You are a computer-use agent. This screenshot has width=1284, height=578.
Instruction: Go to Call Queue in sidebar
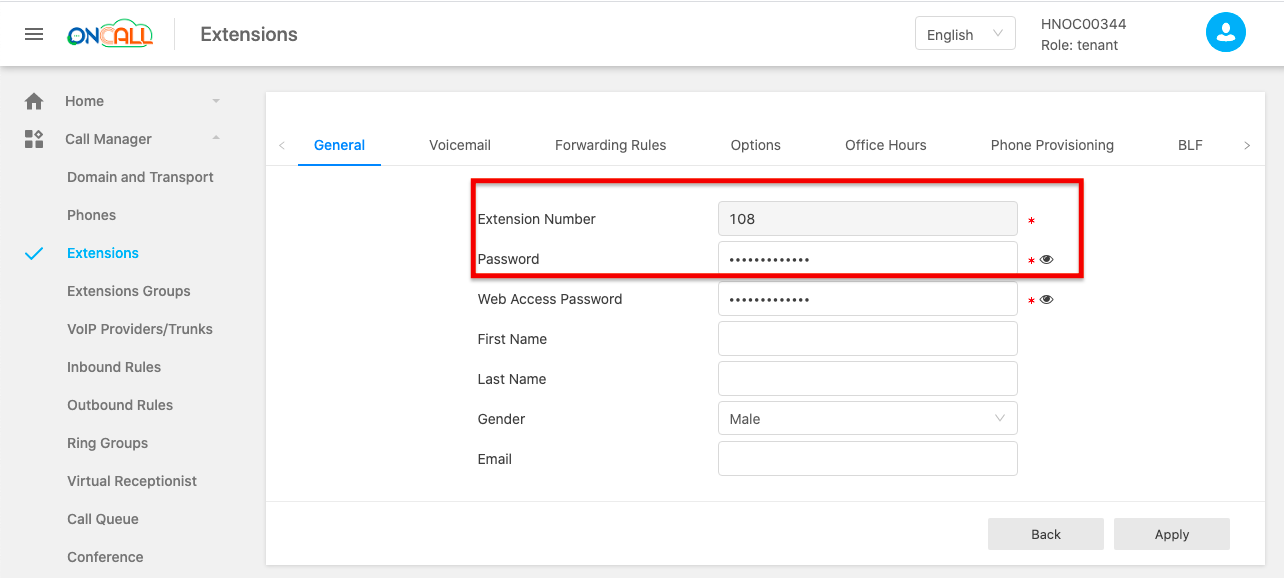[103, 519]
